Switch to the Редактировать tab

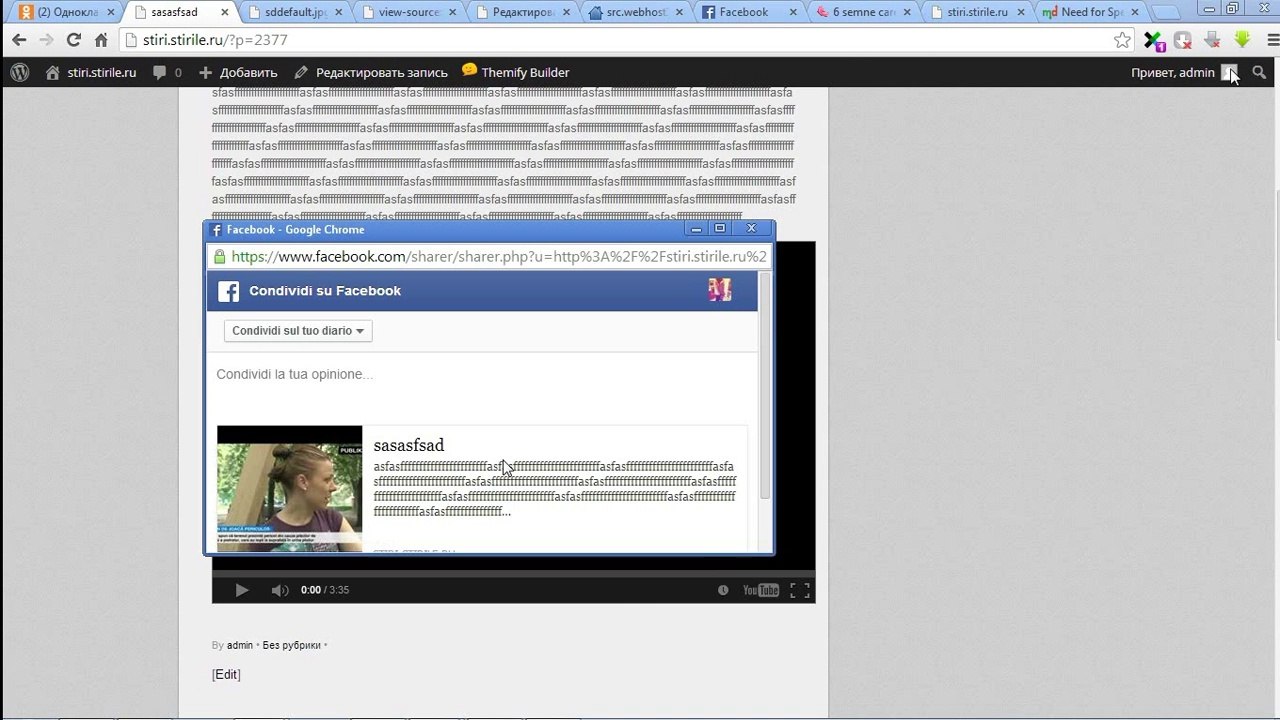524,12
